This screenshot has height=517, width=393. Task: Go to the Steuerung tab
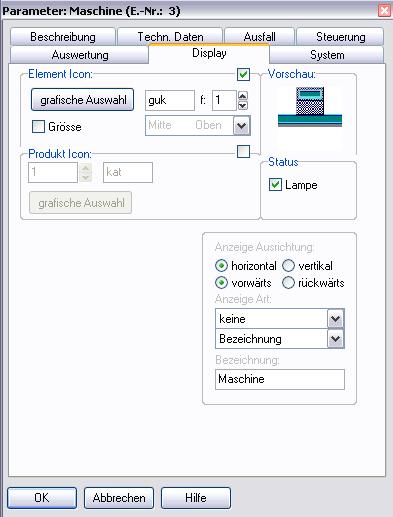[x=340, y=37]
